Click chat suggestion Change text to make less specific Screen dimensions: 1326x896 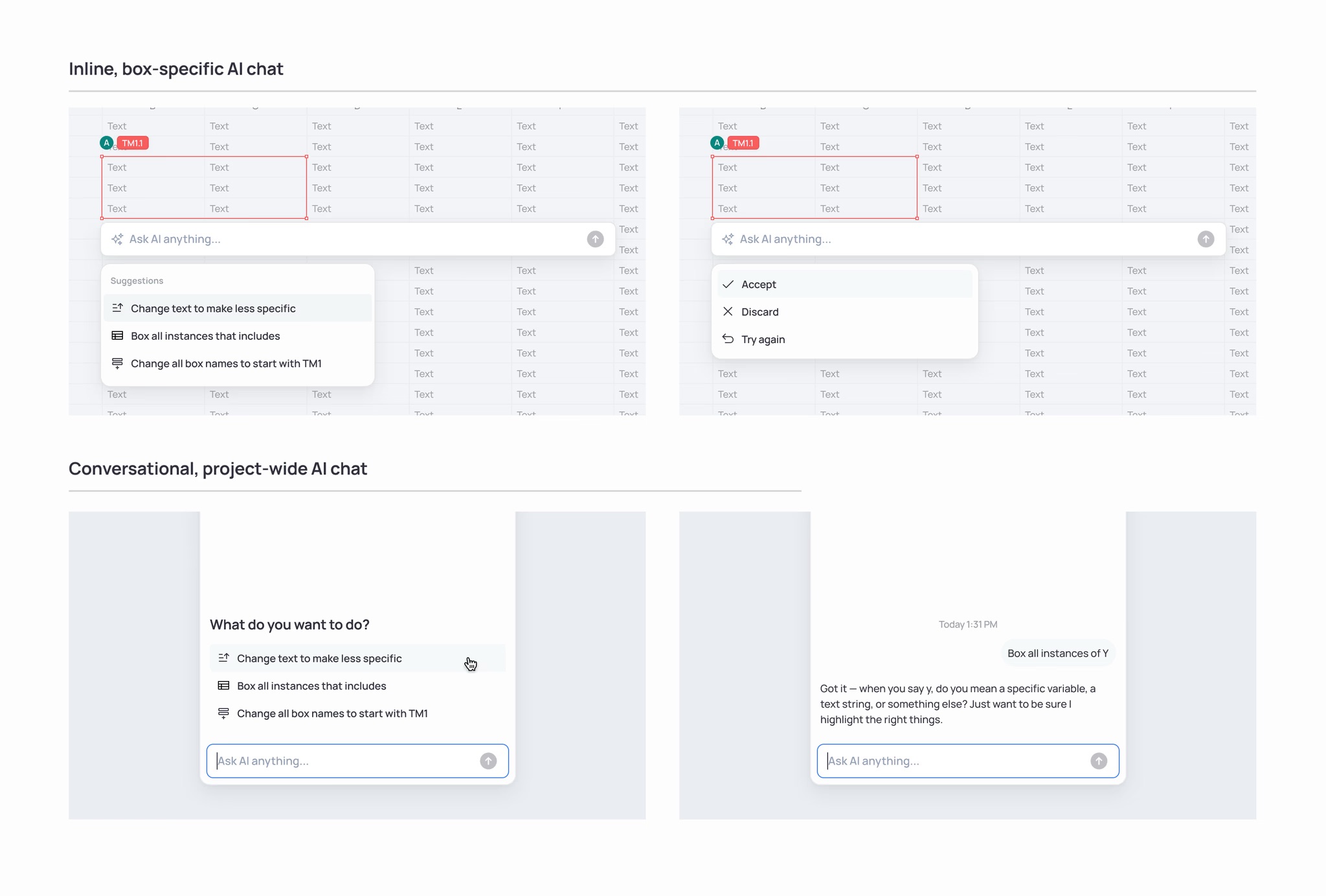click(x=319, y=658)
